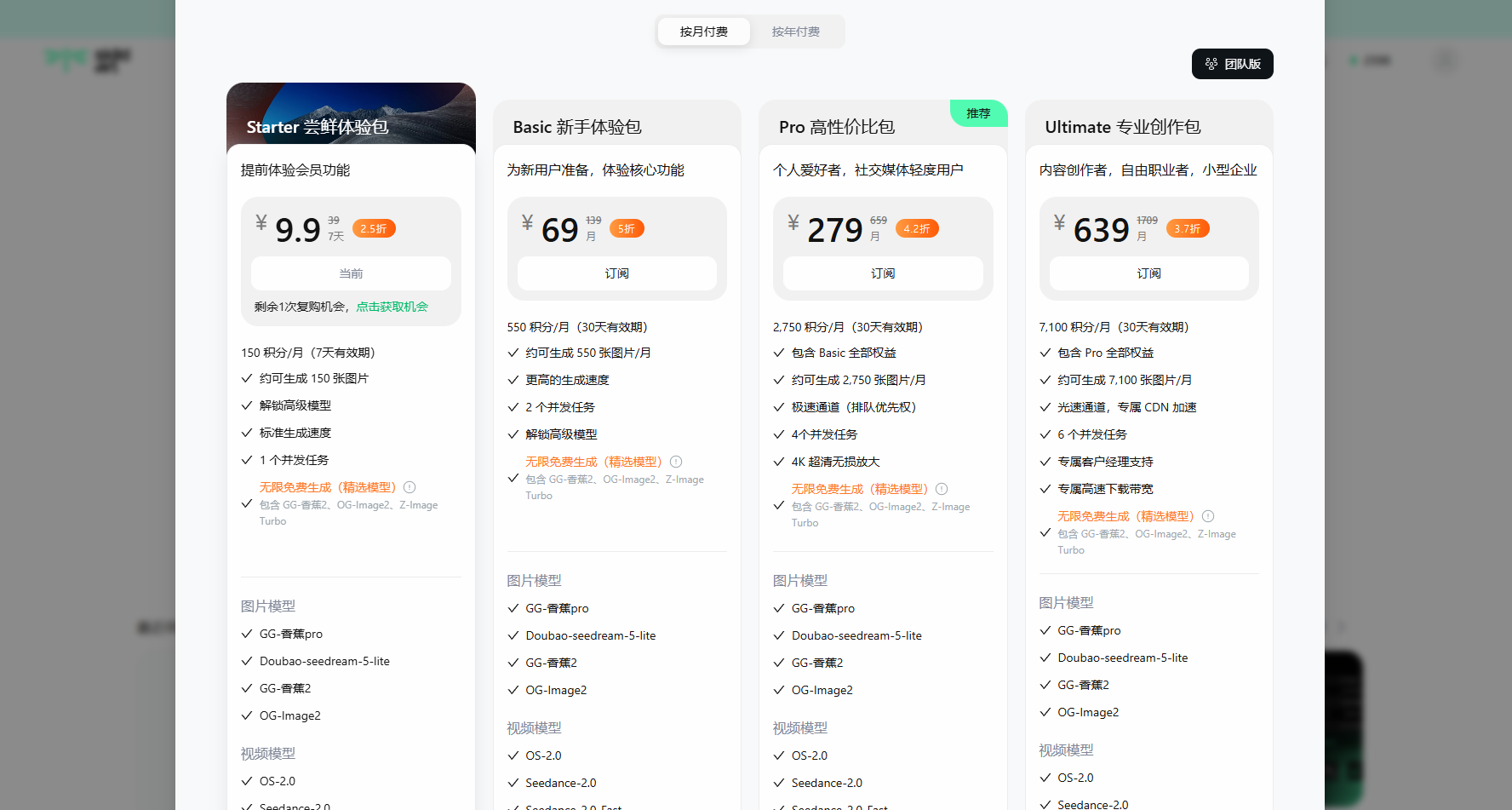Click 包含 Basic 全部权益 feature
This screenshot has height=810, width=1512.
845,353
